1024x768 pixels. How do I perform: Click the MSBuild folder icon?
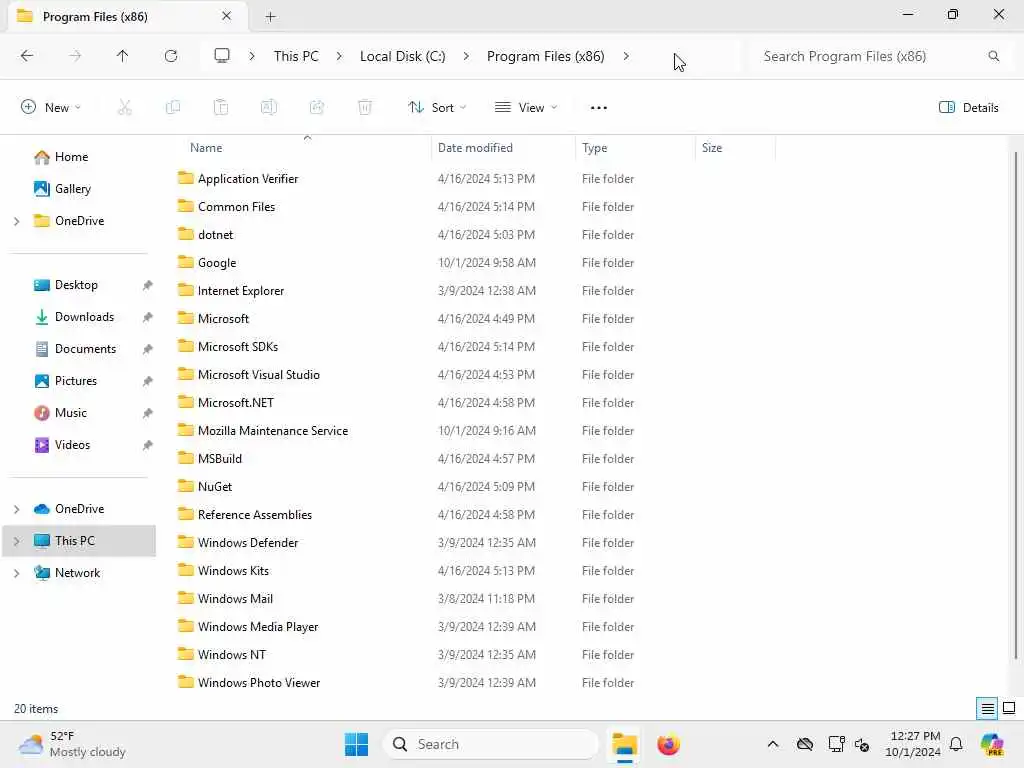[x=185, y=458]
